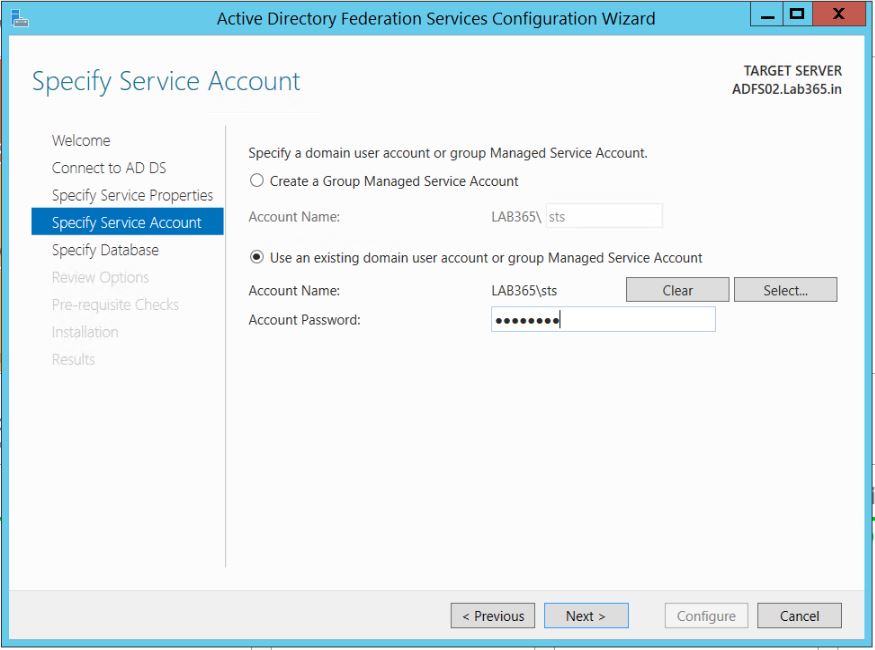Screen dimensions: 875x650
Task: Focus the Account Password field
Action: [603, 319]
